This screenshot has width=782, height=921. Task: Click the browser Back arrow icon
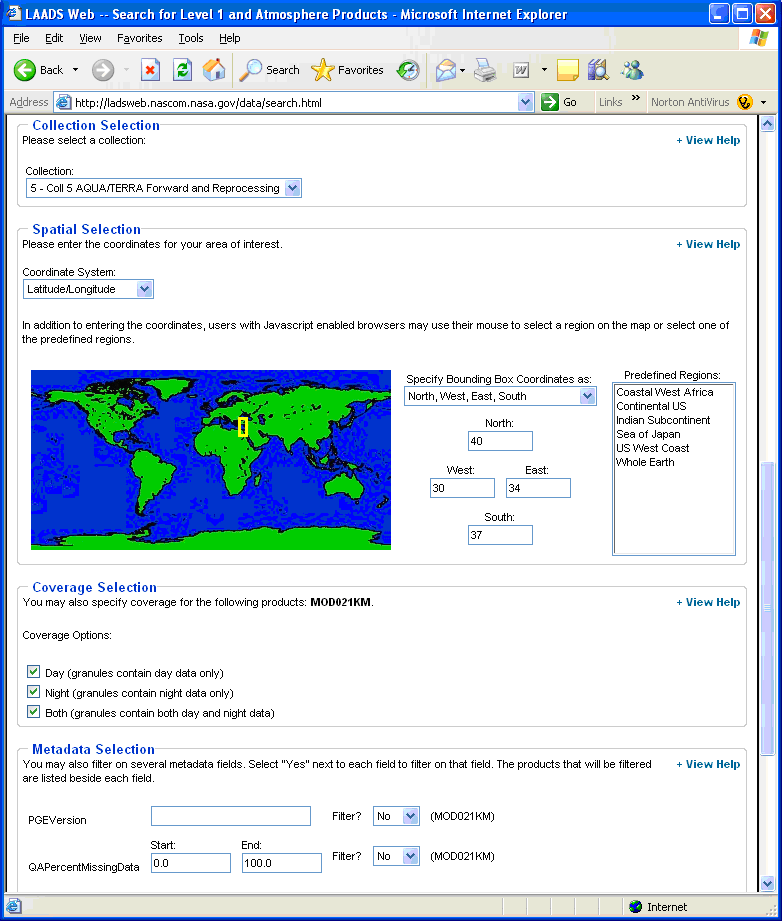click(25, 70)
